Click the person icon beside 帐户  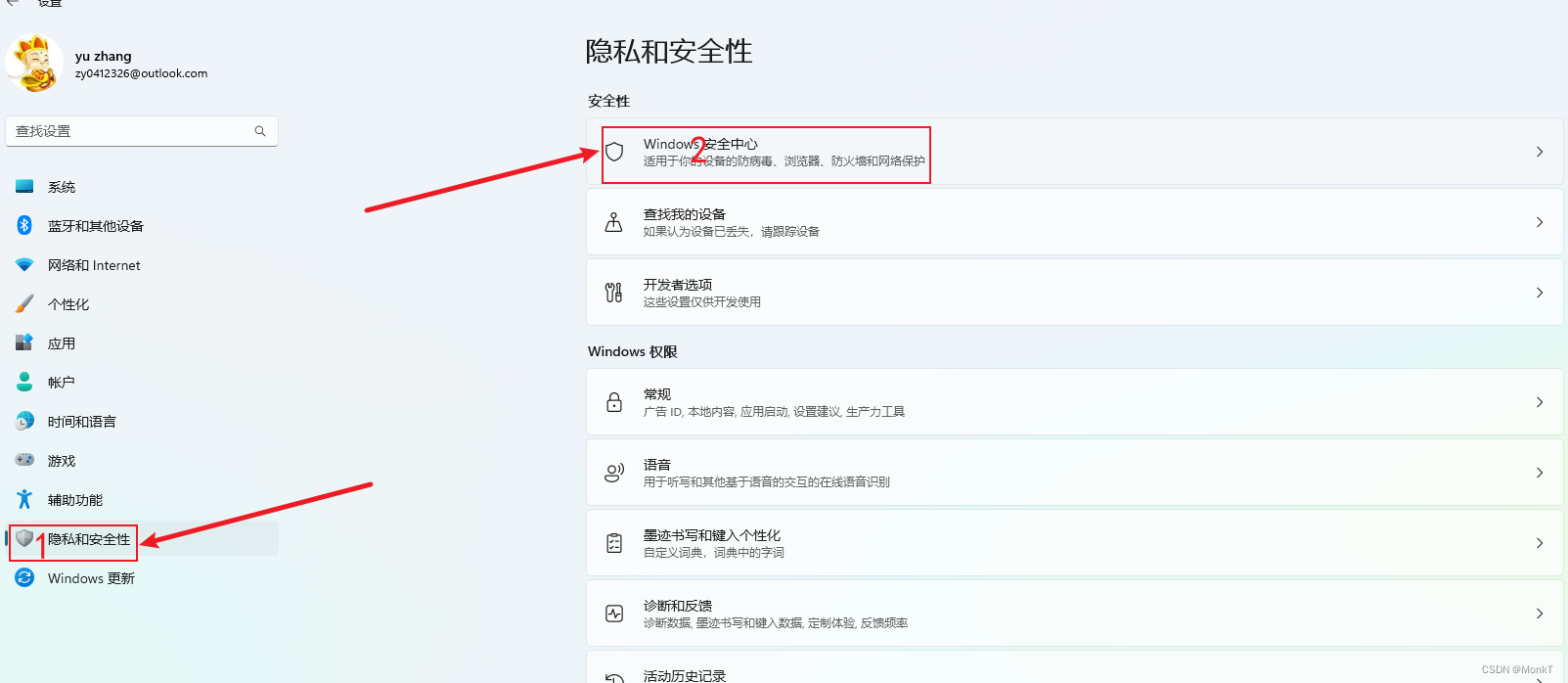point(24,382)
